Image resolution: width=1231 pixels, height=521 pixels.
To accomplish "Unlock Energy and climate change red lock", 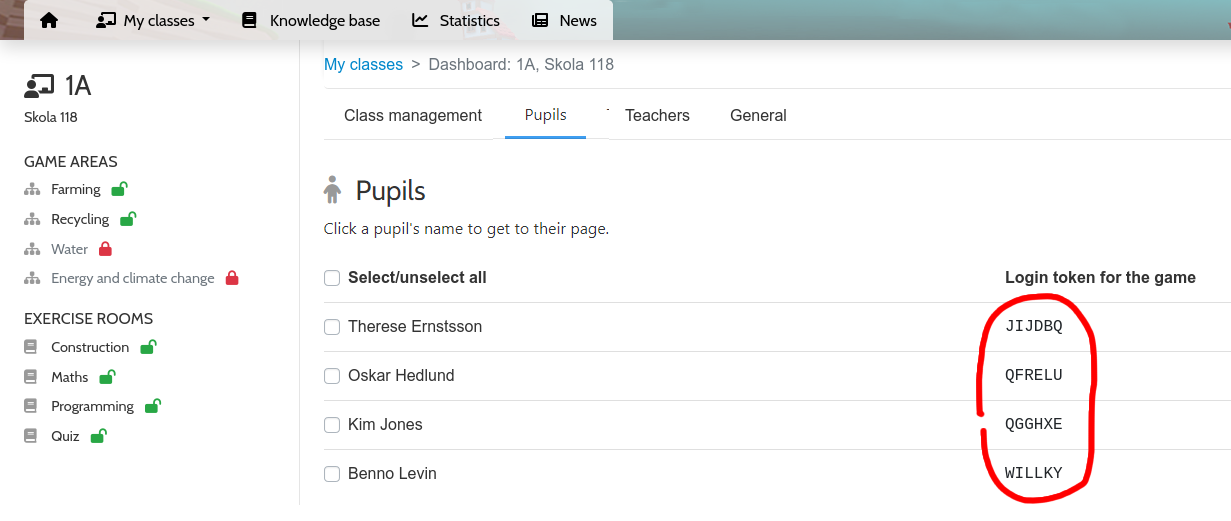I will 232,278.
